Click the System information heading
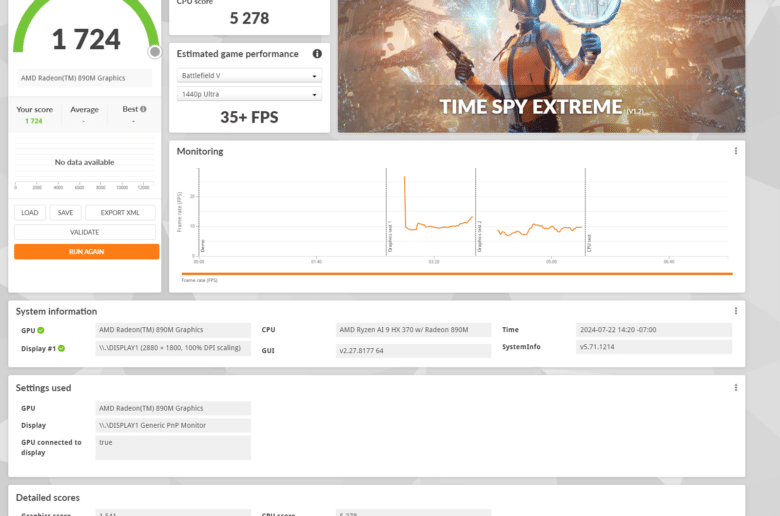 coord(56,311)
